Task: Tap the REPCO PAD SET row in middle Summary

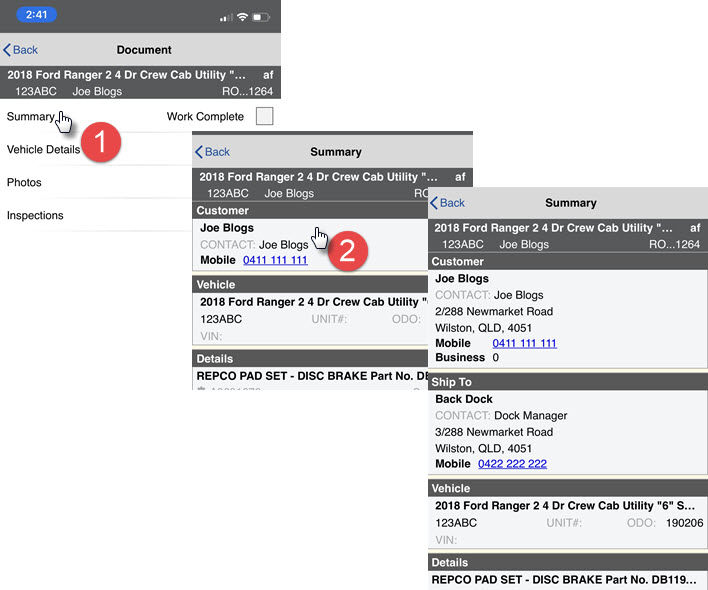Action: click(310, 376)
